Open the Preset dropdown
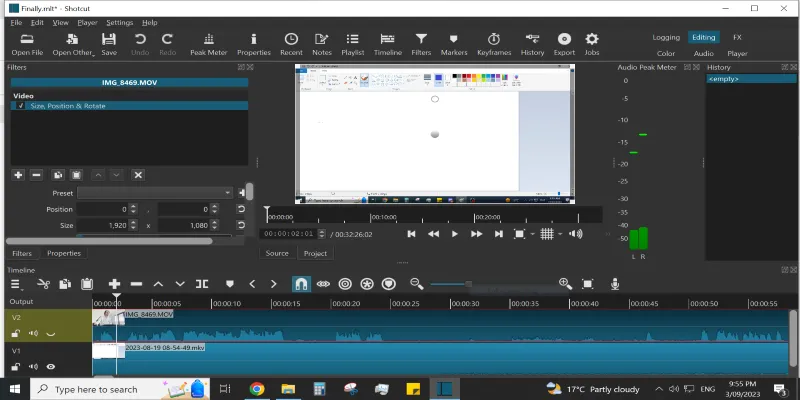Screen dimensions: 800x400 pos(155,193)
